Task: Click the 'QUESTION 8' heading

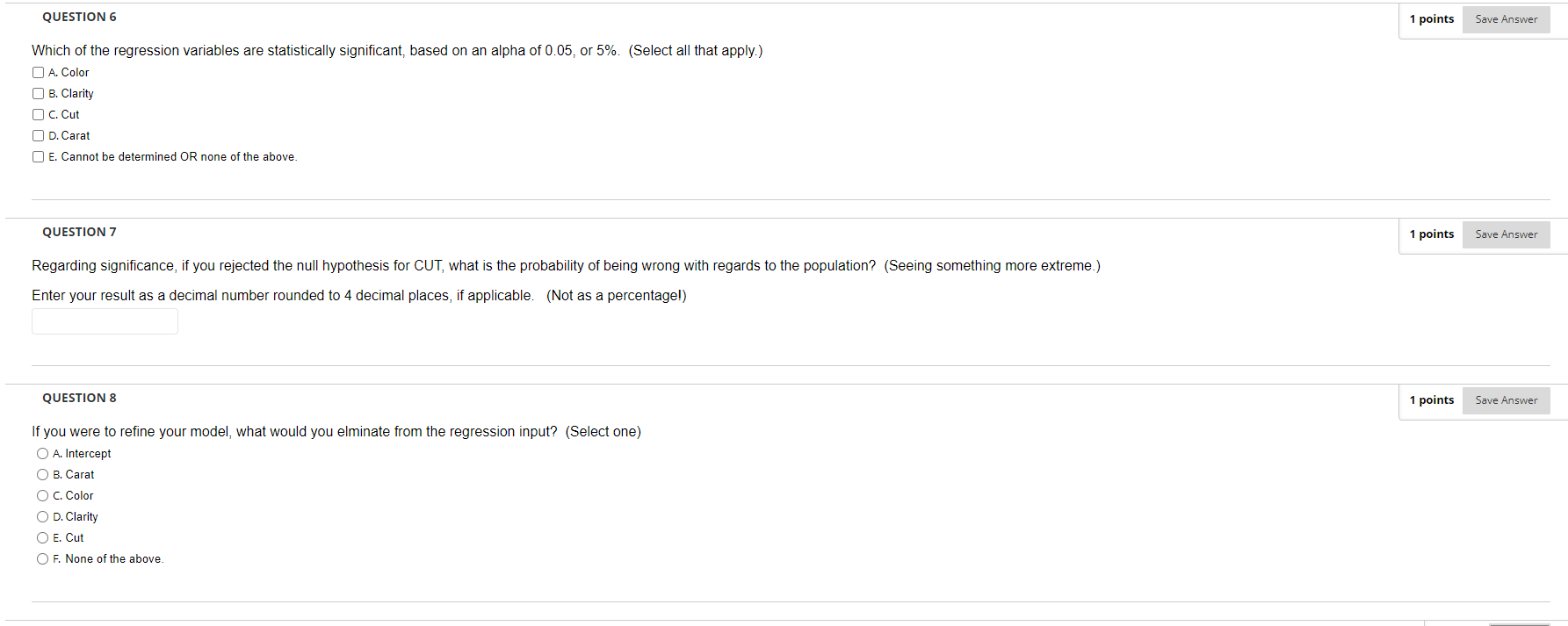Action: (79, 398)
